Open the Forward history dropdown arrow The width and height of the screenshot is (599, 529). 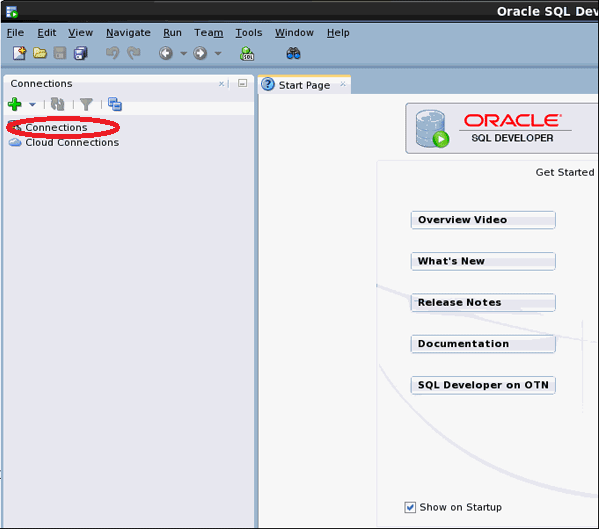click(x=218, y=53)
